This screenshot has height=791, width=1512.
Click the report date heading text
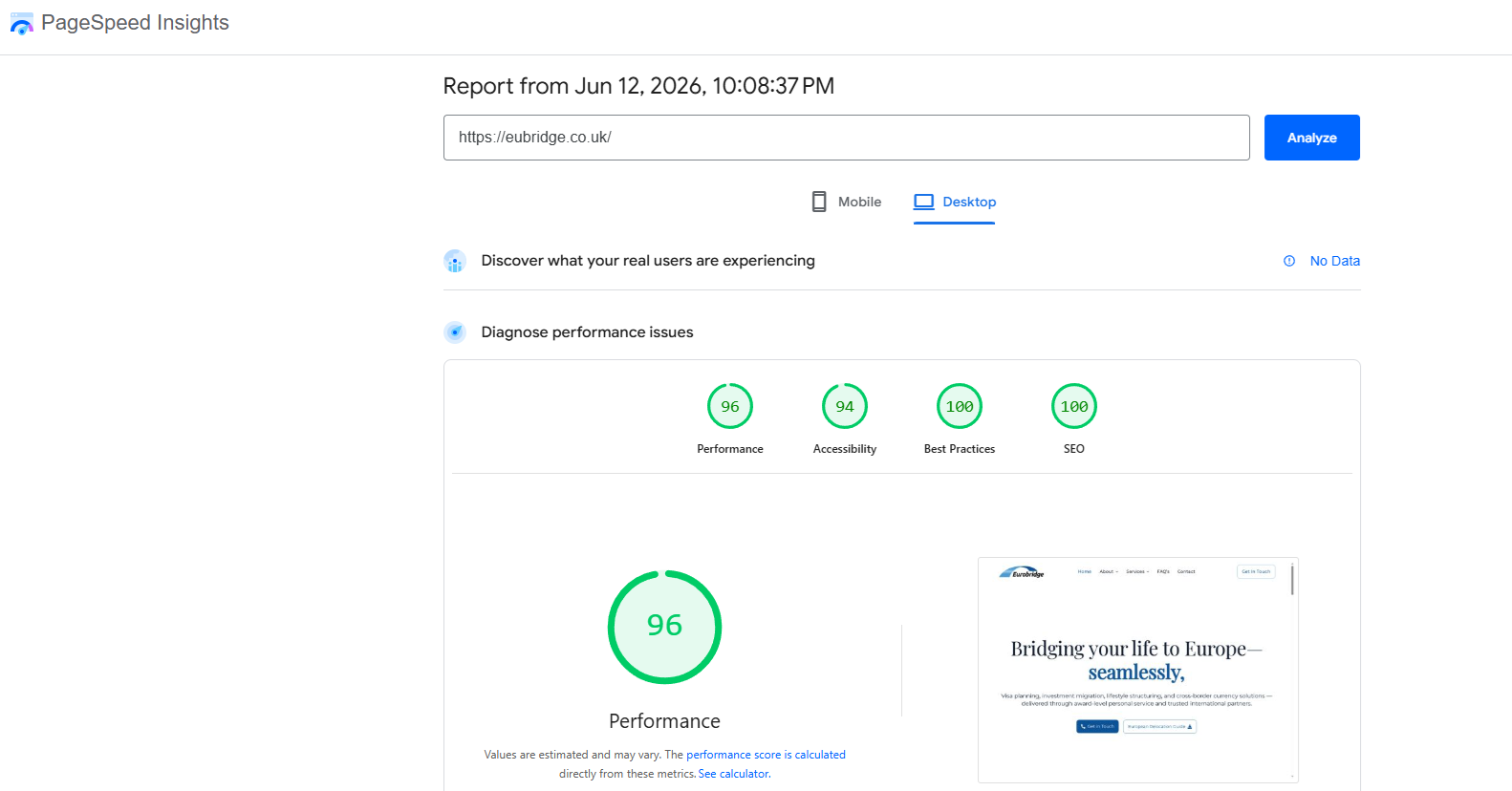pos(638,86)
